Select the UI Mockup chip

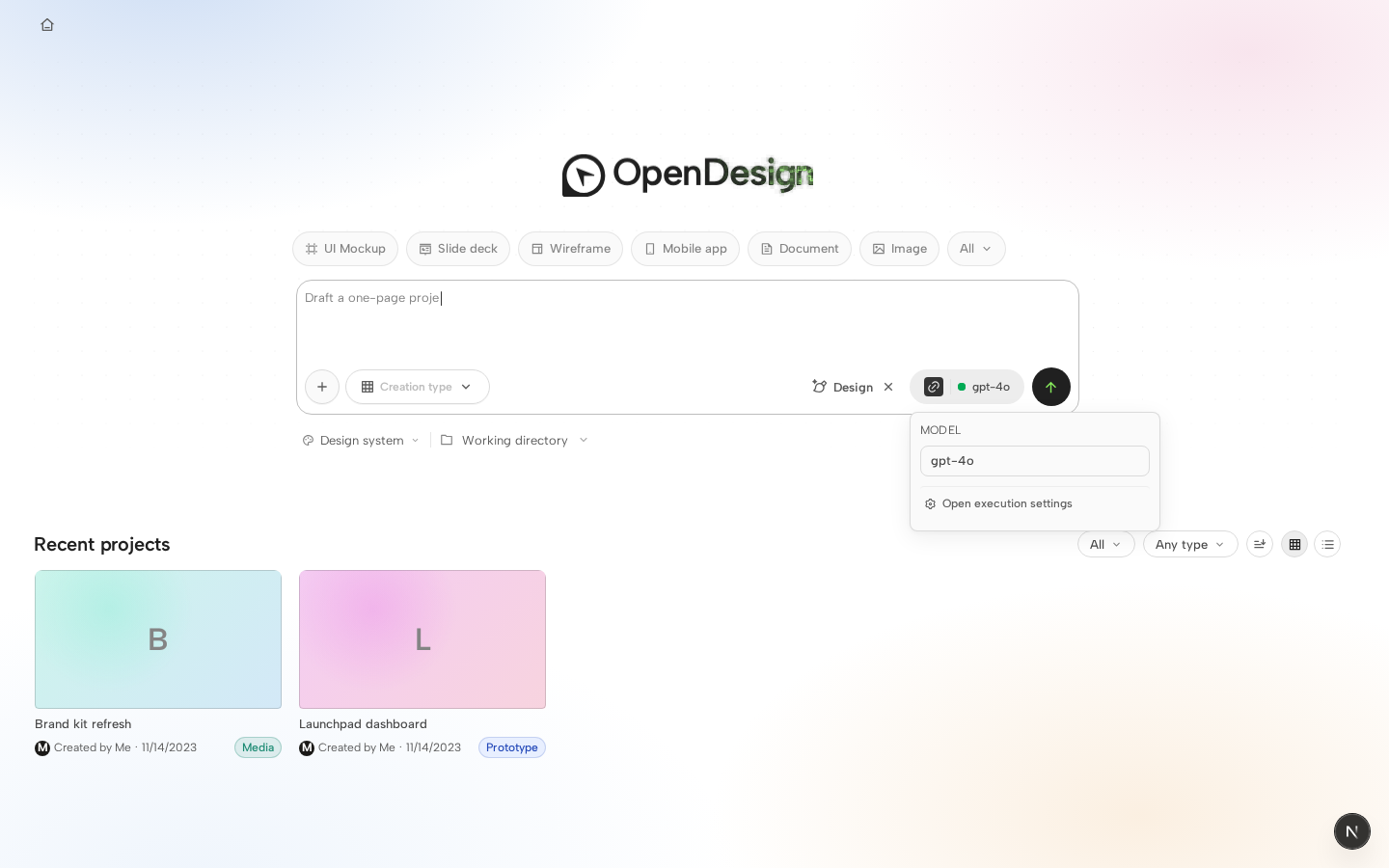click(345, 249)
